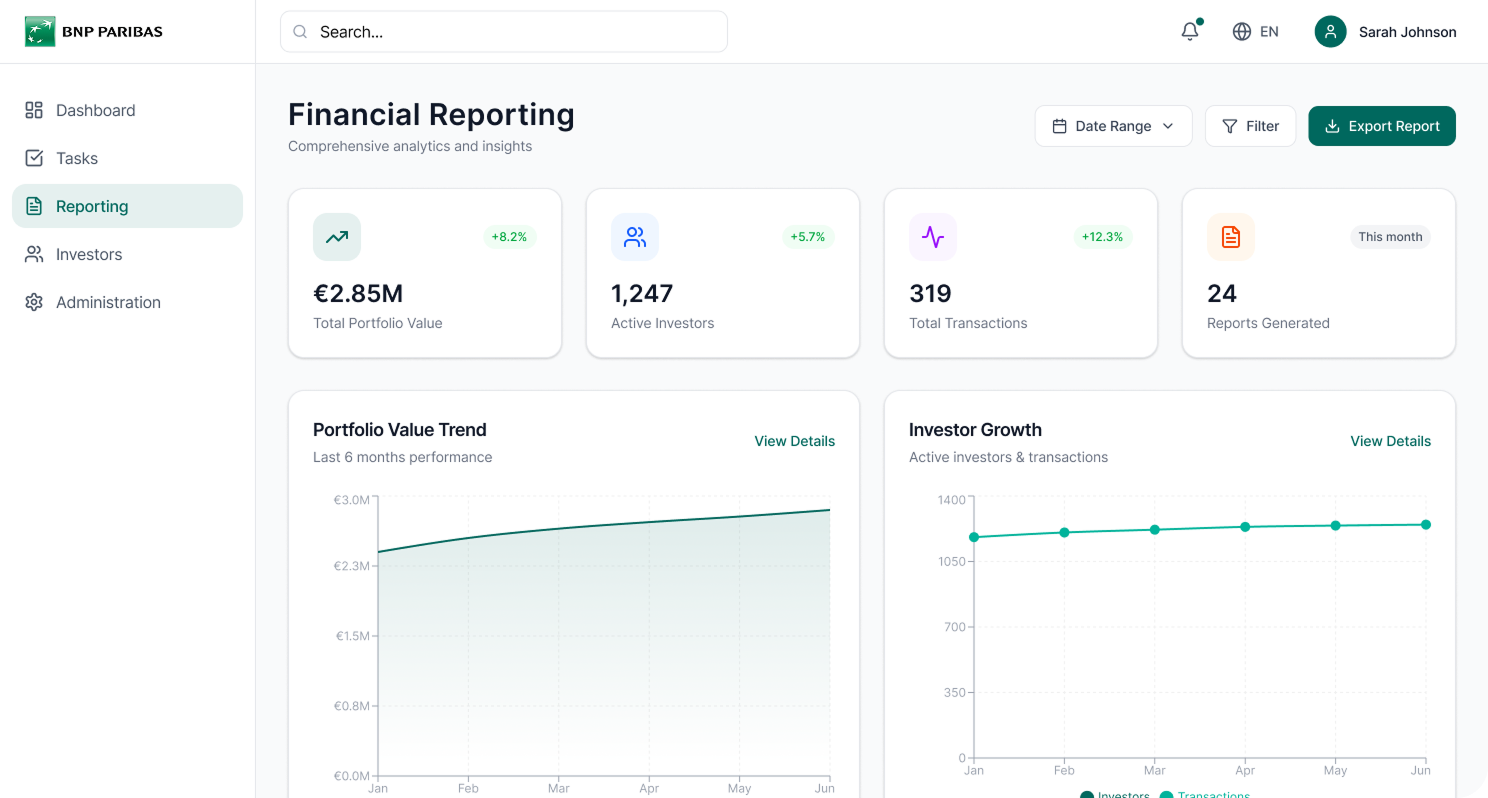
Task: Open Sarah Johnson's profile menu
Action: point(1386,31)
